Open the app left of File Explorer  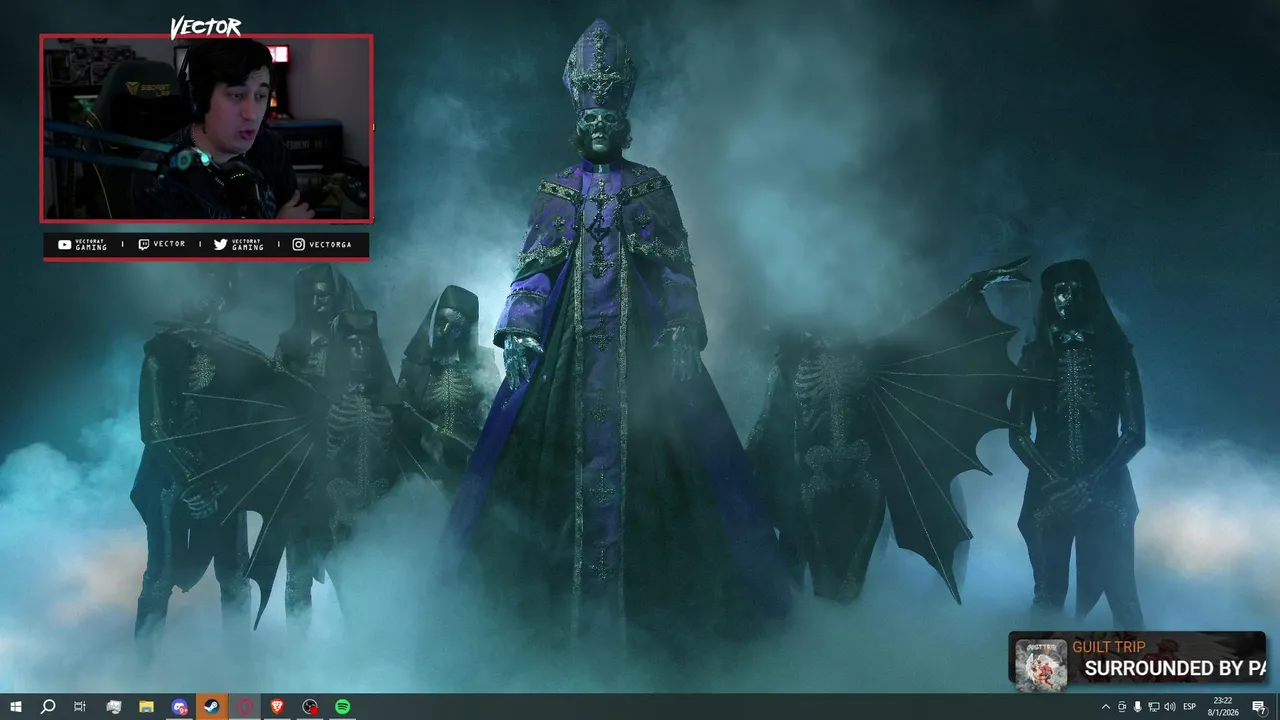point(113,707)
